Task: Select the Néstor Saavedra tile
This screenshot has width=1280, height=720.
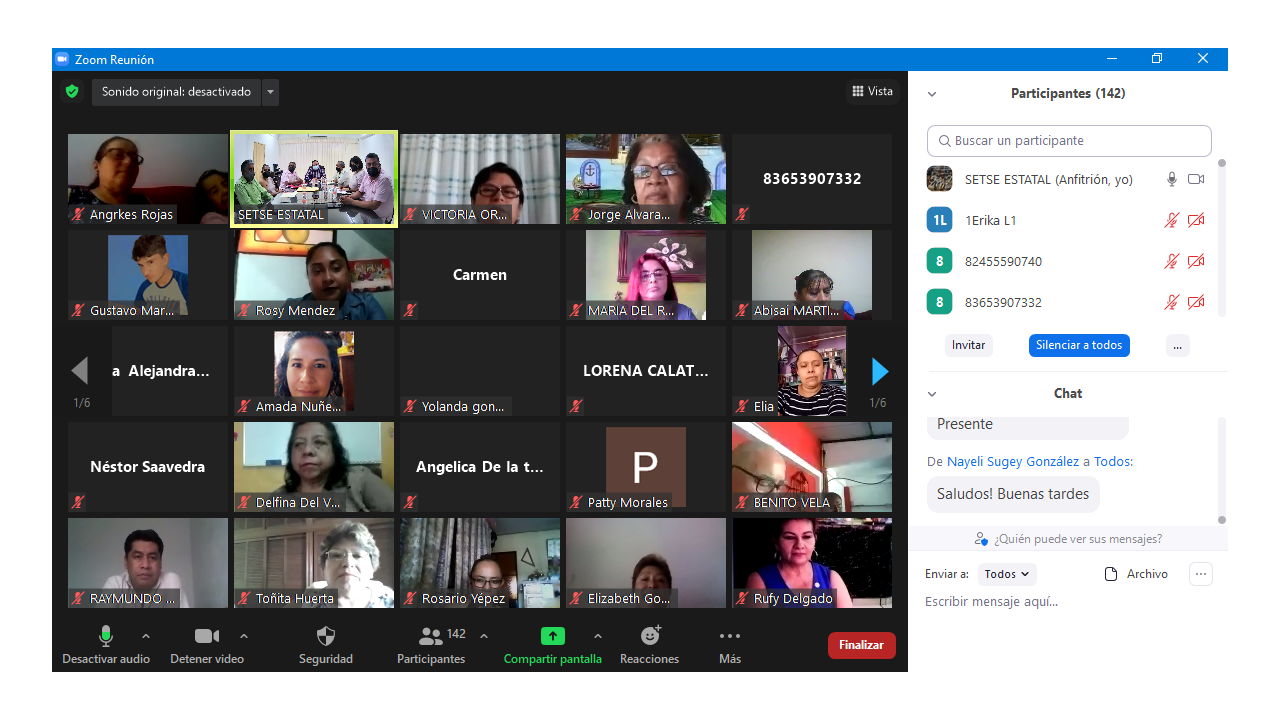Action: [x=148, y=467]
